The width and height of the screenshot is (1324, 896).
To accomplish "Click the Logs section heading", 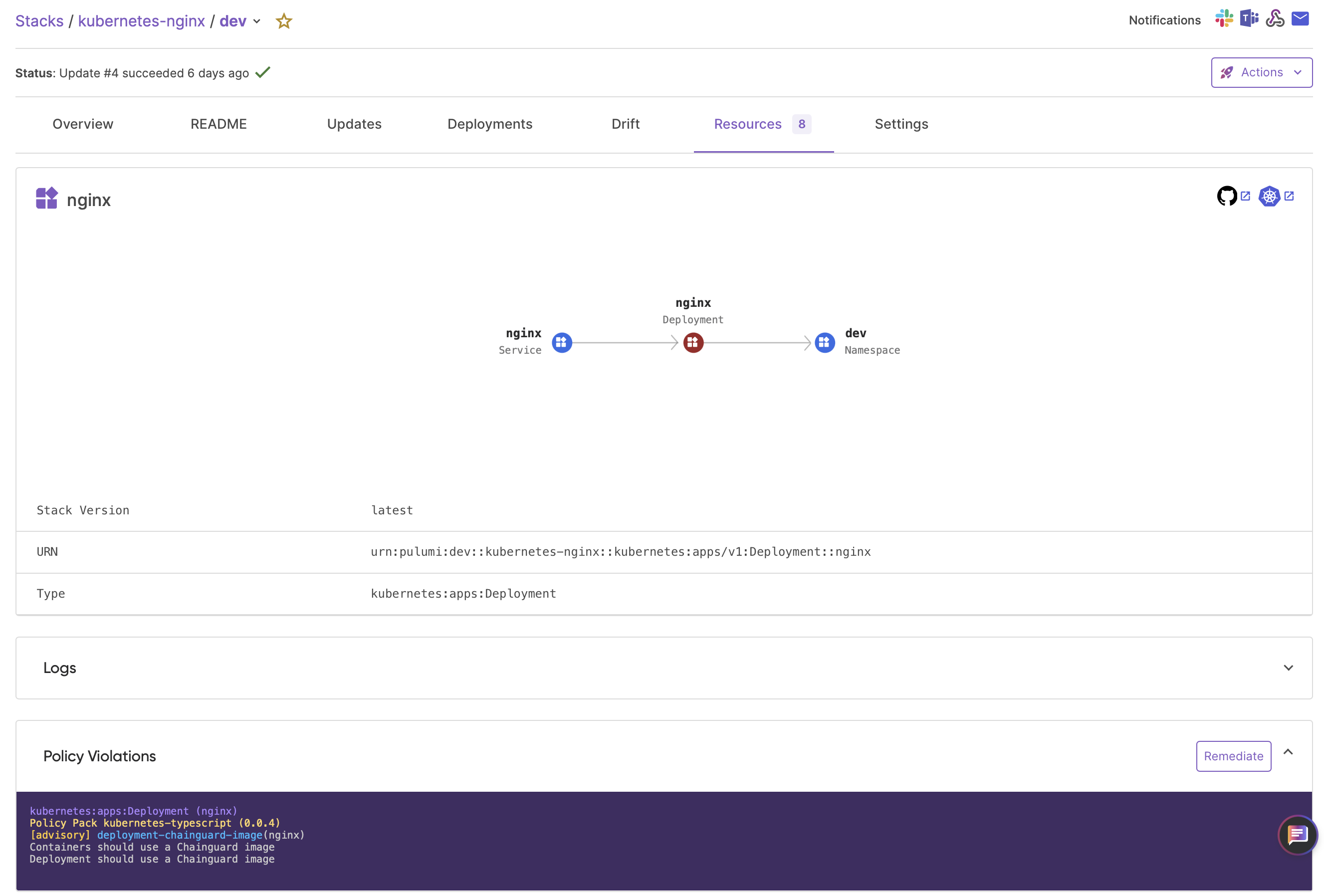I will [x=60, y=668].
